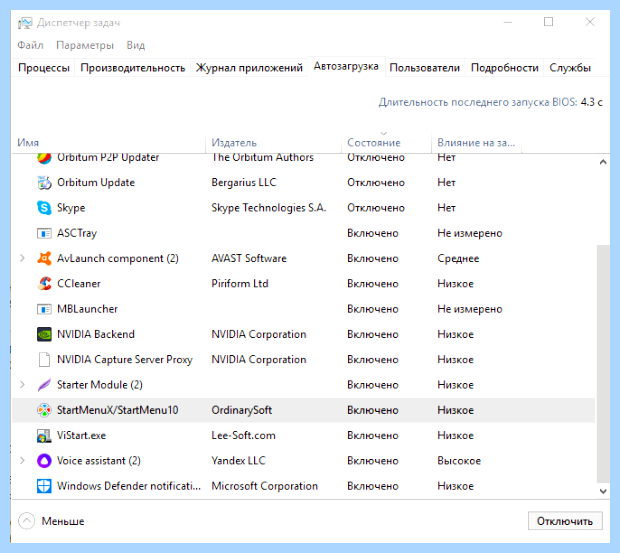
Task: Click the vertical scrollbar thumb
Action: click(603, 364)
